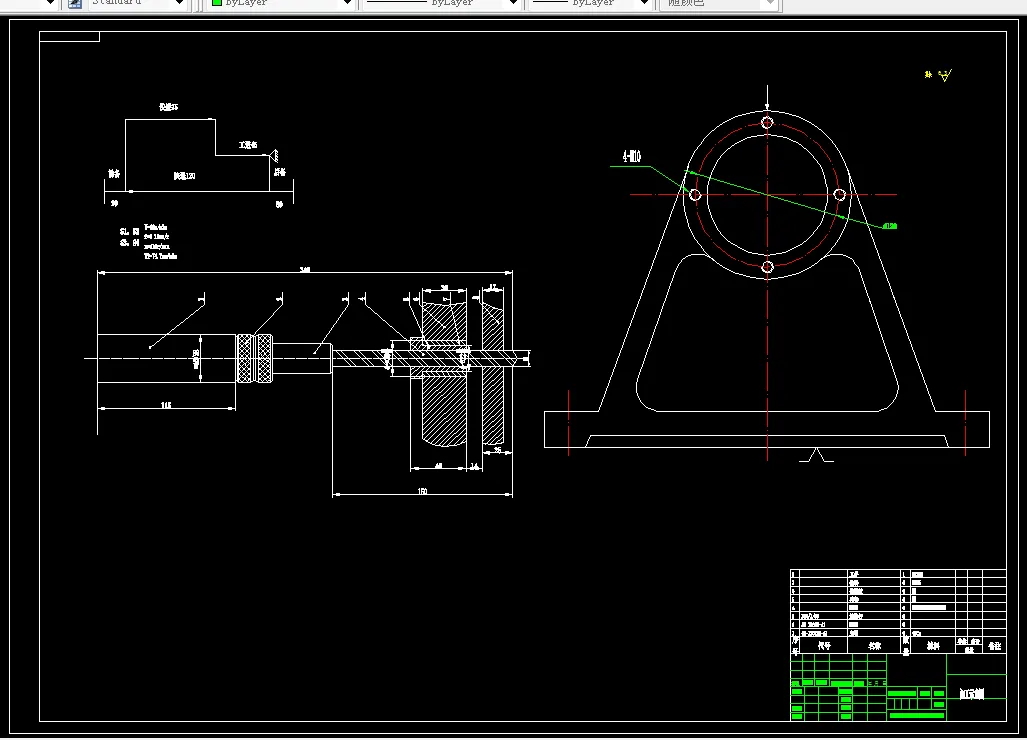The image size is (1027, 740).
Task: Select the 名称 header cell in parts list
Action: 874,645
